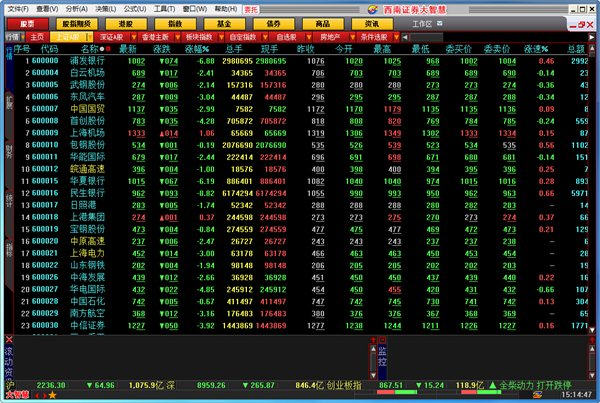Switch to the 板块指数 tab
600x403 pixels.
(199, 37)
